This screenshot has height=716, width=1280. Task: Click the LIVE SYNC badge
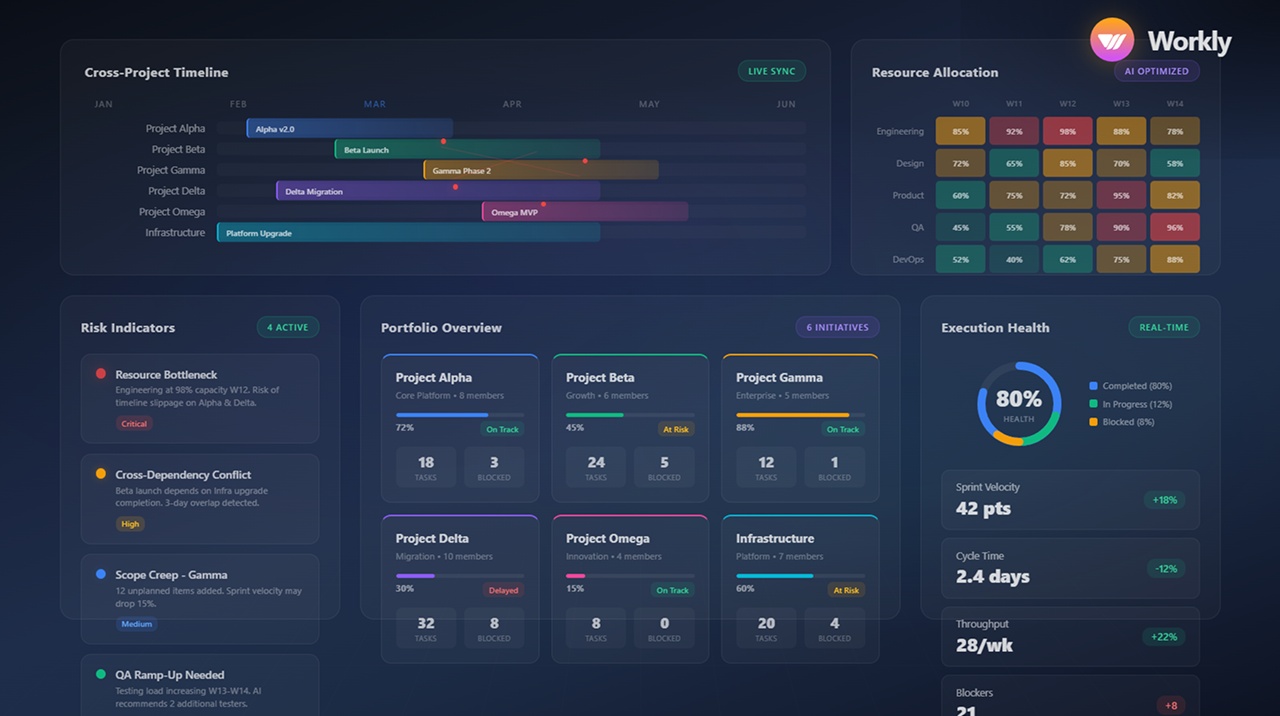(771, 71)
